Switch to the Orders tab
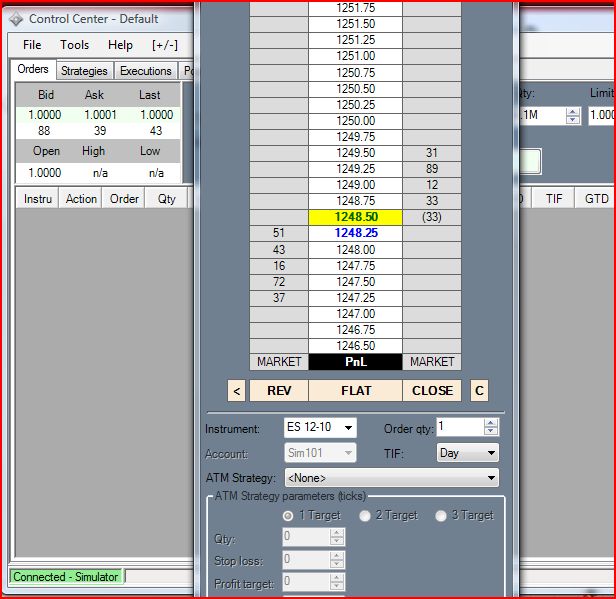Screen dimensions: 616x599 [33, 69]
